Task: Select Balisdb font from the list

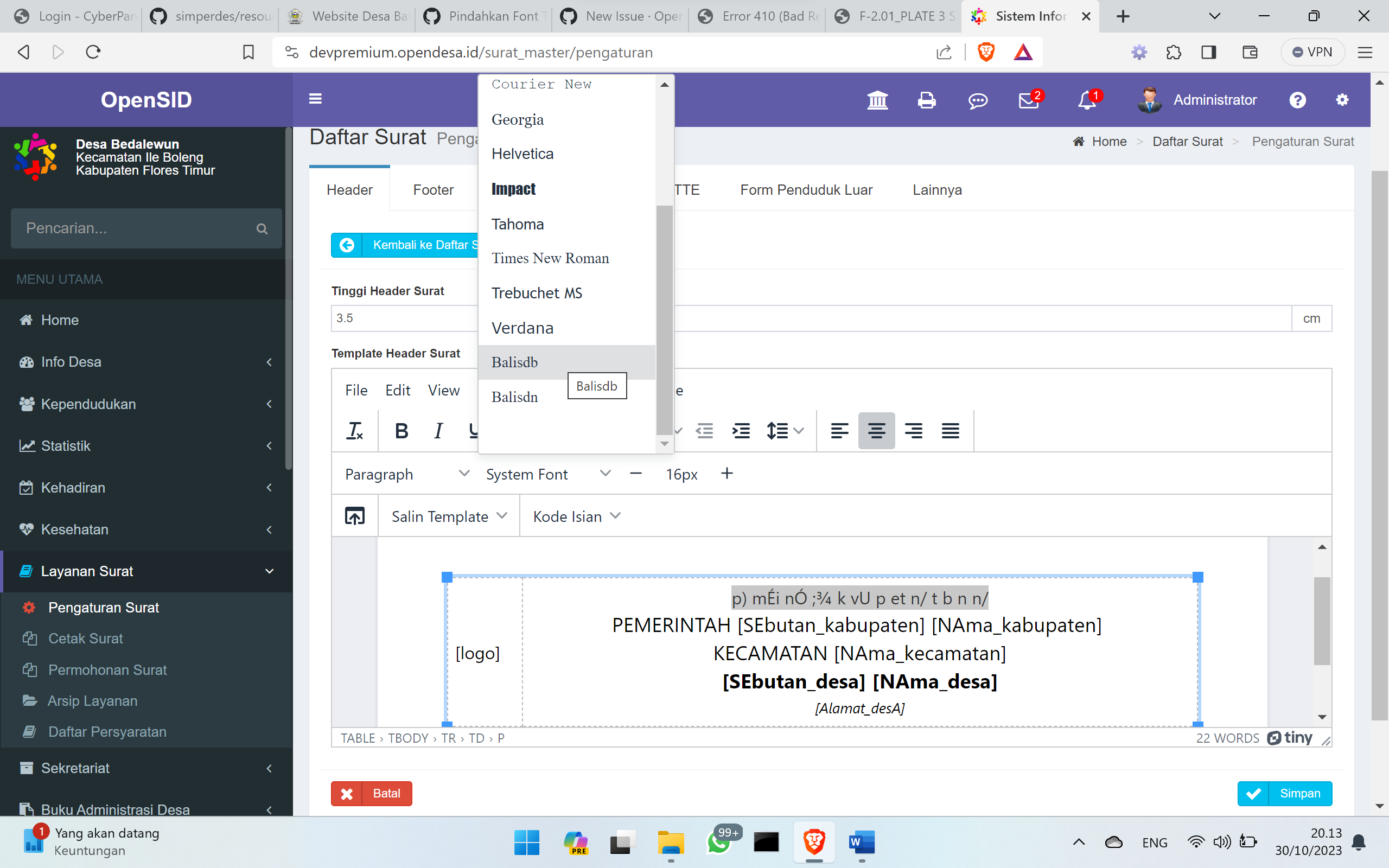Action: (x=515, y=362)
